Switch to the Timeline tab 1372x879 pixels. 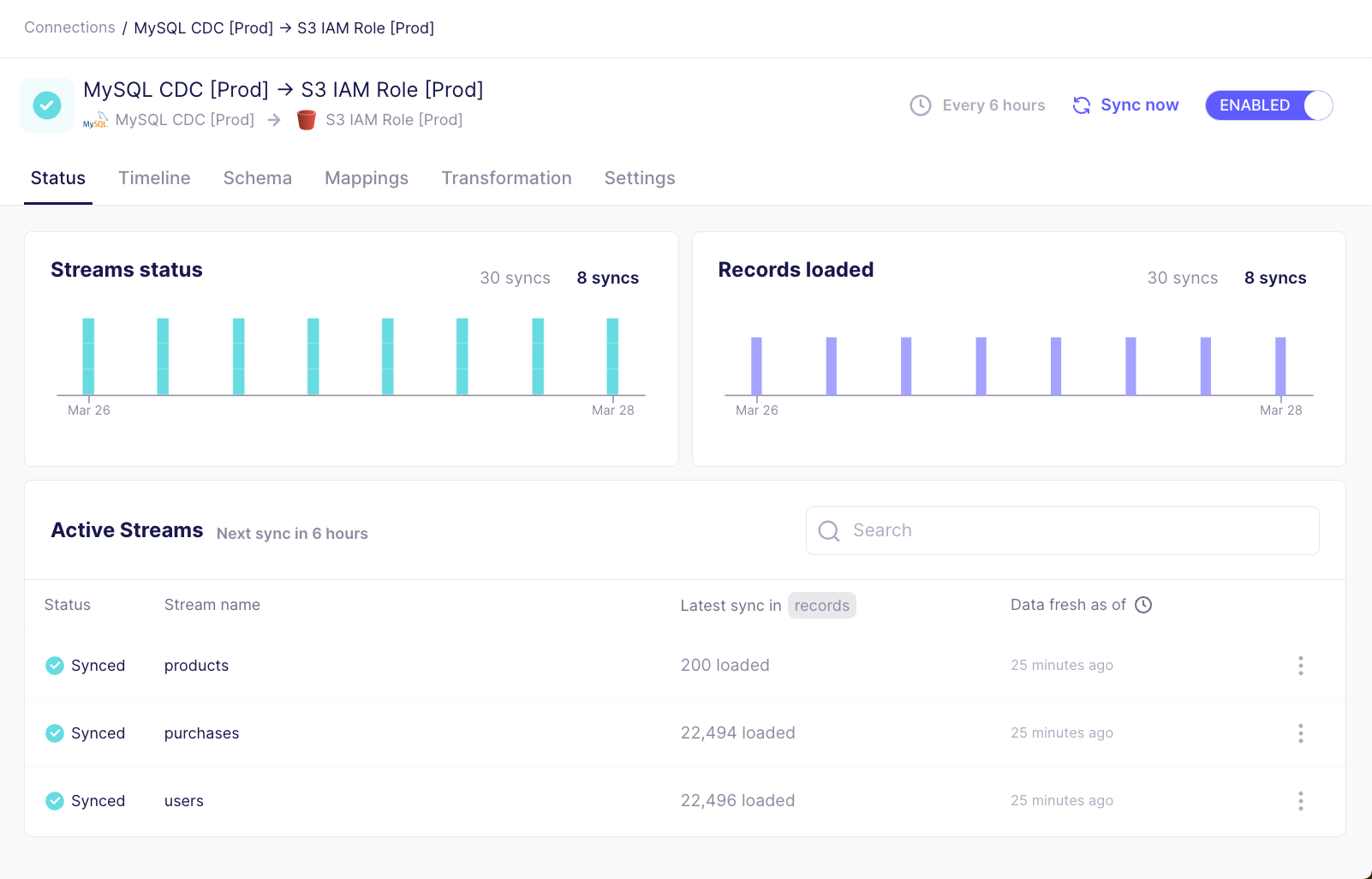coord(154,178)
